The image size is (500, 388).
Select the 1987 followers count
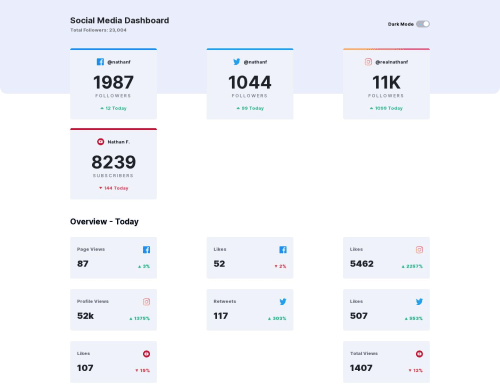113,82
